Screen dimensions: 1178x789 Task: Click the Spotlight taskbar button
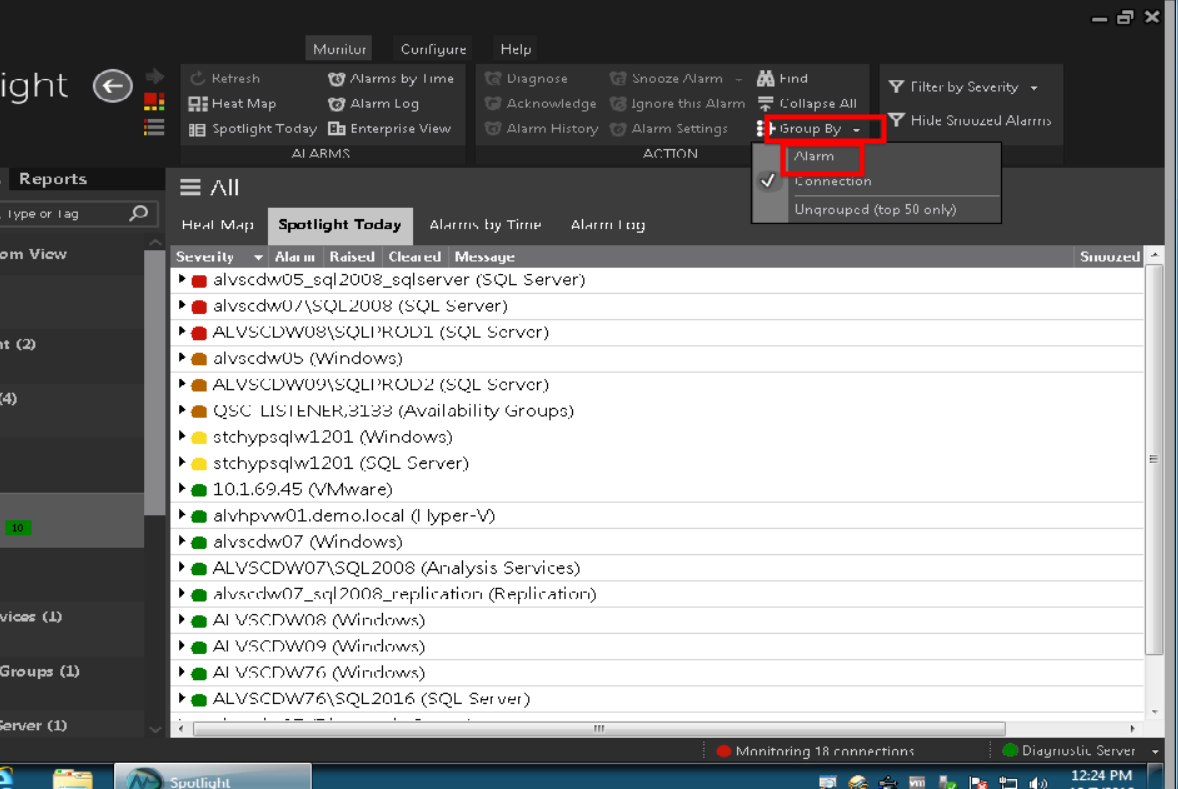point(213,777)
